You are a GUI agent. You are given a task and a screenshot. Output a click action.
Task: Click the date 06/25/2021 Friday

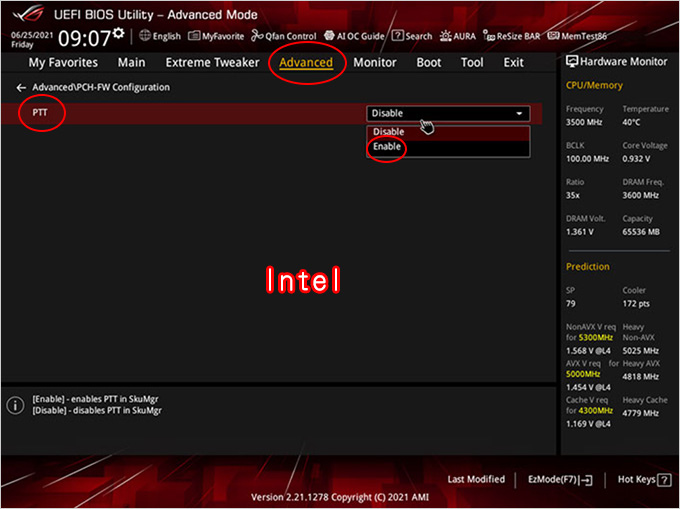tap(32, 39)
